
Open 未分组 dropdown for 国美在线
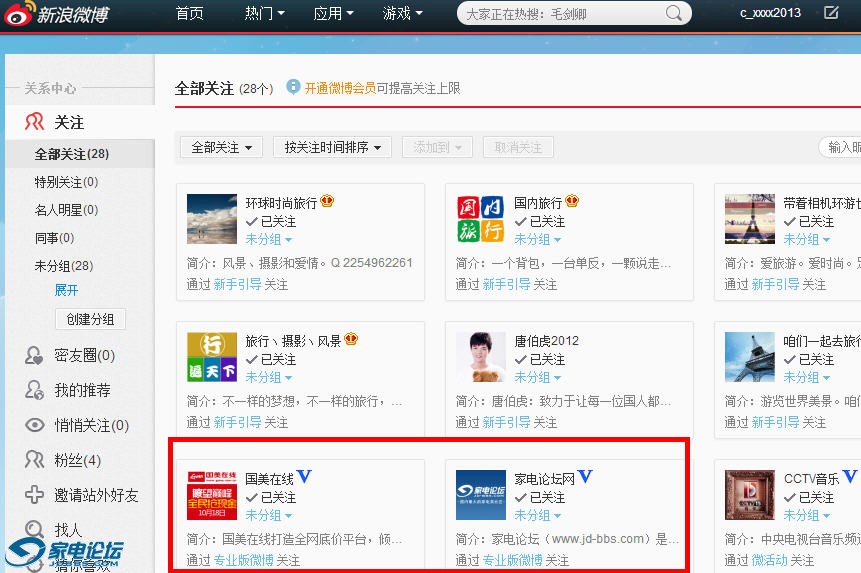pyautogui.click(x=269, y=515)
